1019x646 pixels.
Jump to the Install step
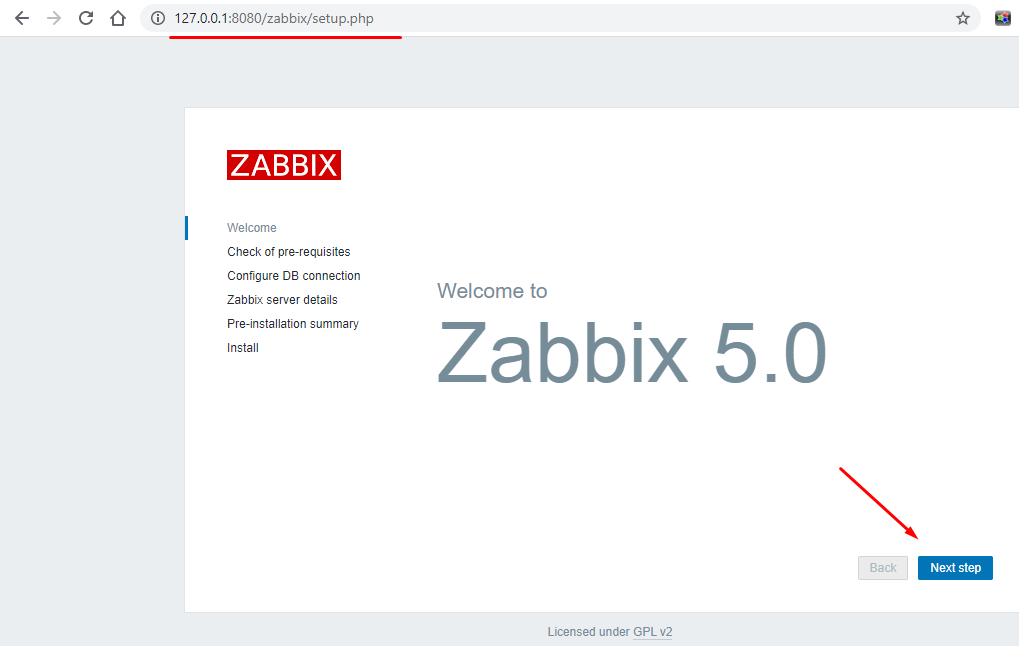coord(243,348)
